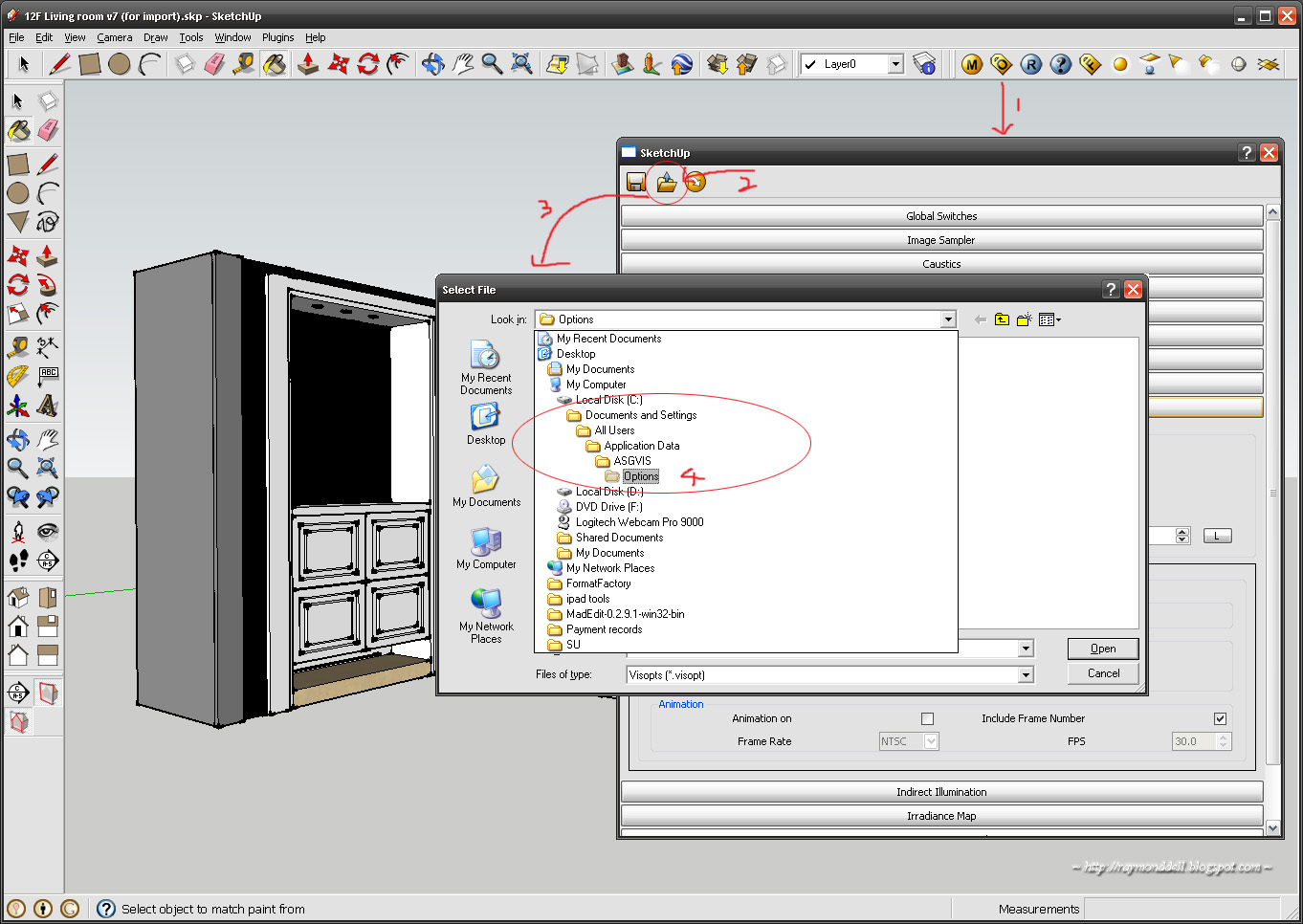This screenshot has height=924, width=1303.
Task: Activate the 3D Text tool
Action: [47, 407]
